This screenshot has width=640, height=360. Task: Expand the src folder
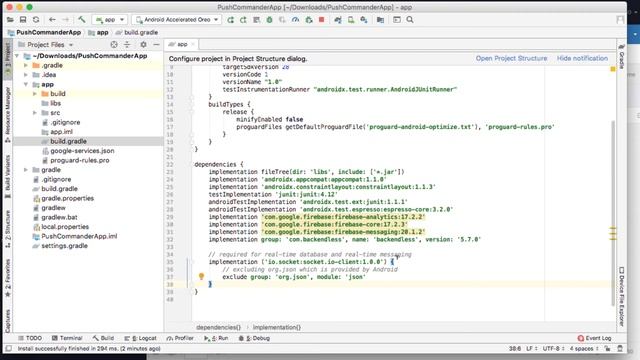[35, 113]
